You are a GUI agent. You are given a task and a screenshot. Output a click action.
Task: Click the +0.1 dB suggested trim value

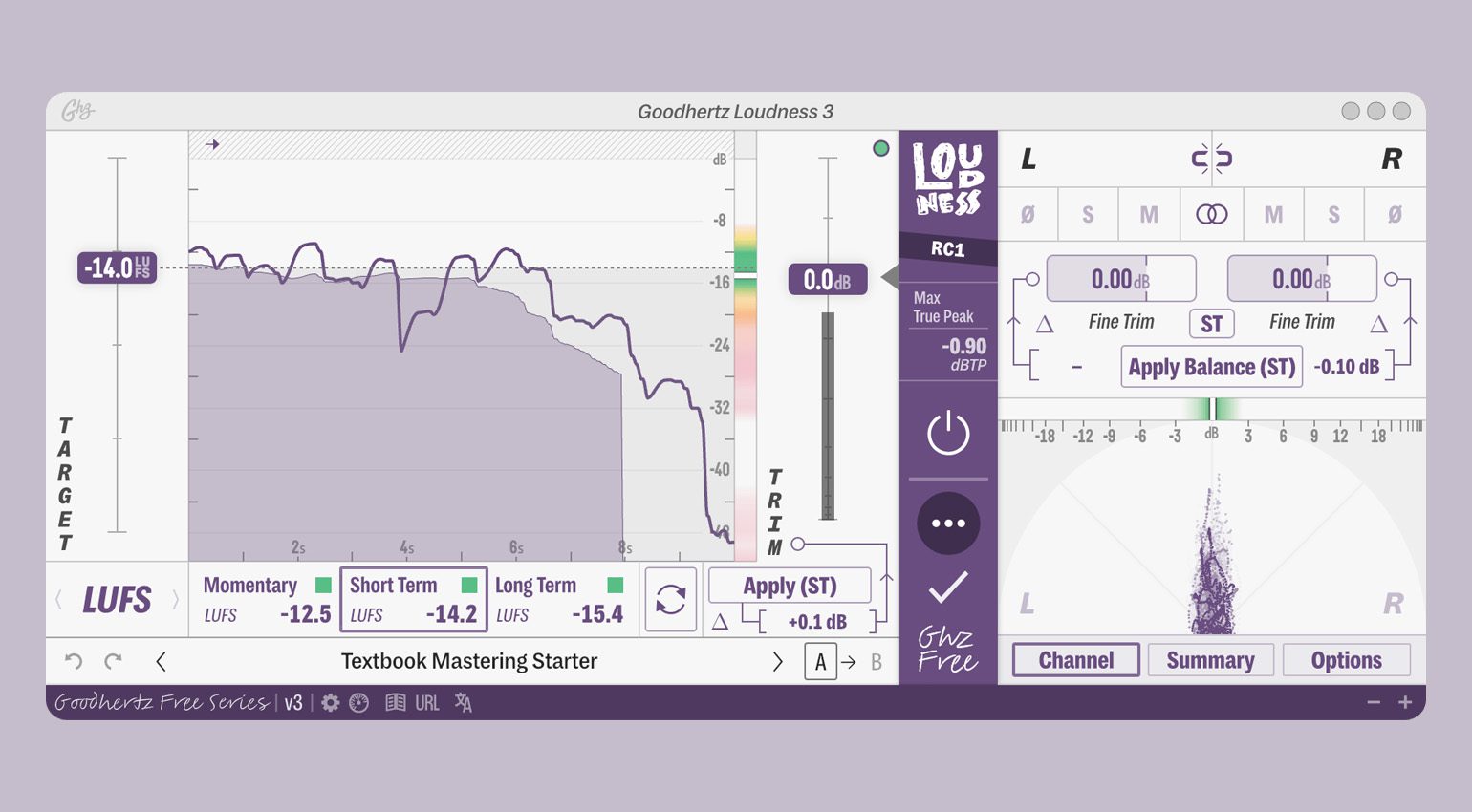tap(817, 622)
